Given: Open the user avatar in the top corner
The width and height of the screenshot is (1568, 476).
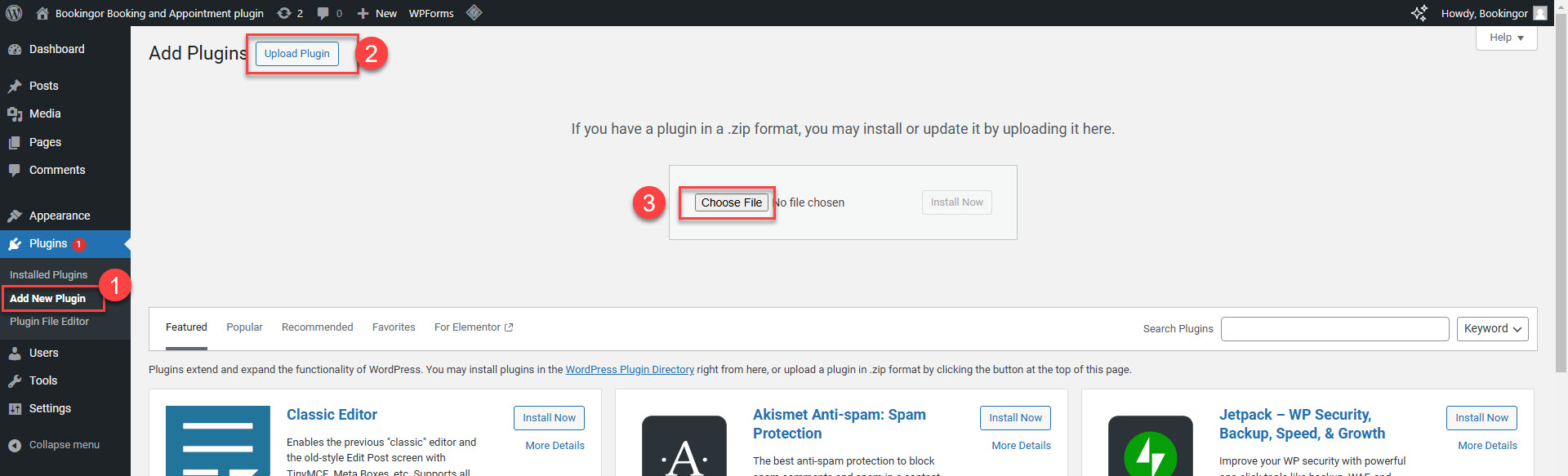Looking at the screenshot, I should [1540, 13].
